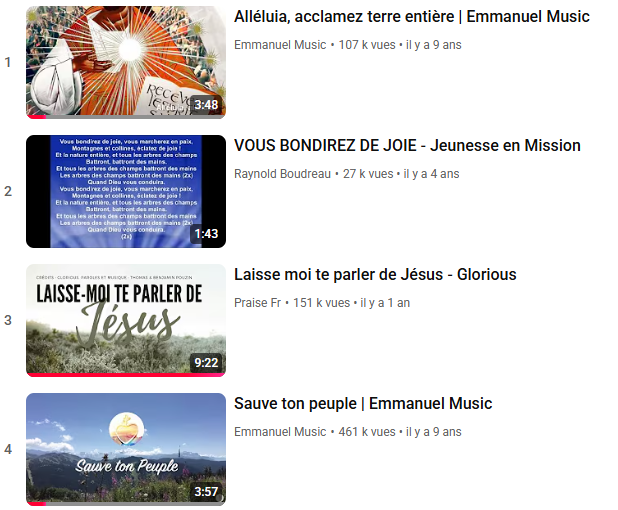Open the Sauve ton Peuple mountain thumbnail
Image resolution: width=618 pixels, height=510 pixels.
126,449
